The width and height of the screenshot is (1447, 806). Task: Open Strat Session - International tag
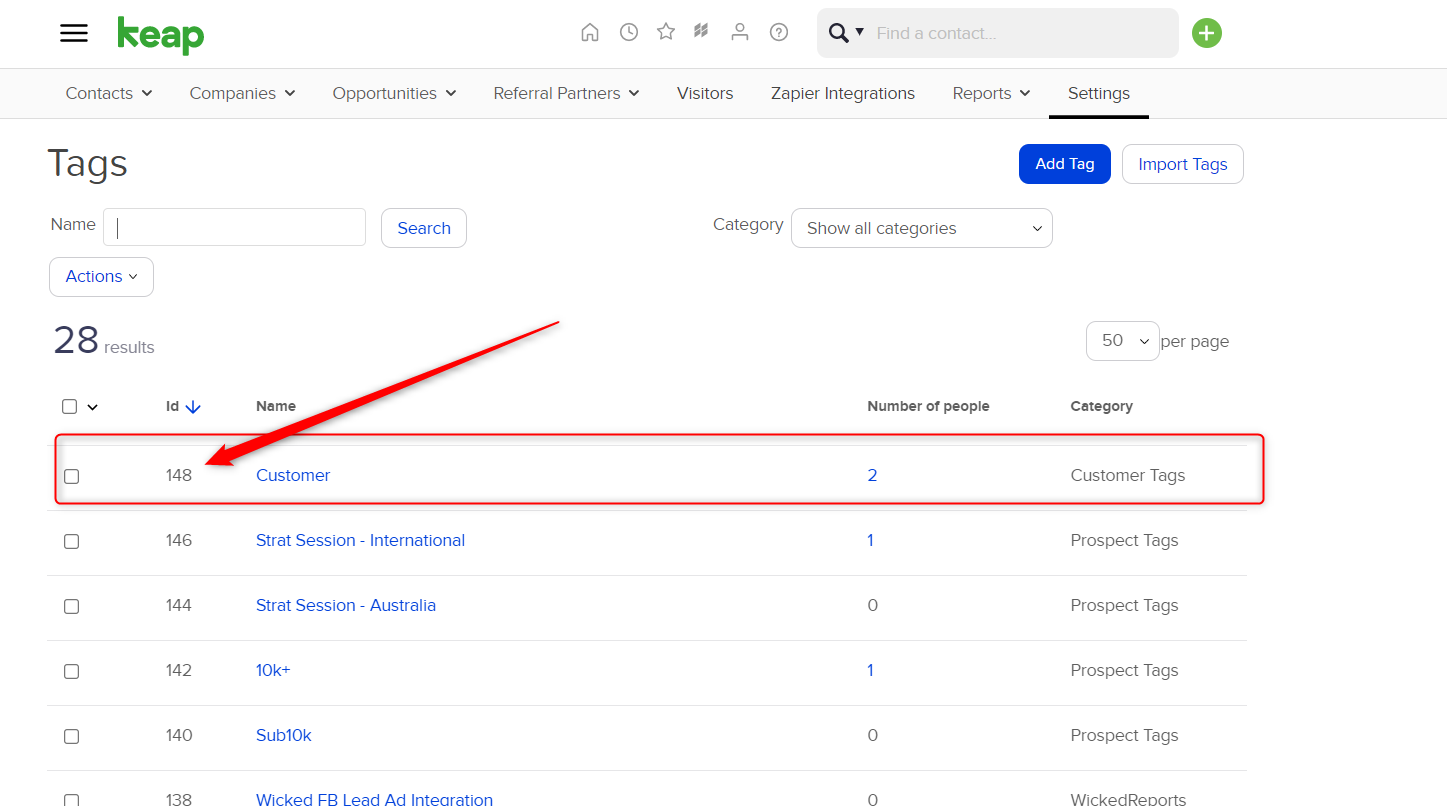[360, 540]
